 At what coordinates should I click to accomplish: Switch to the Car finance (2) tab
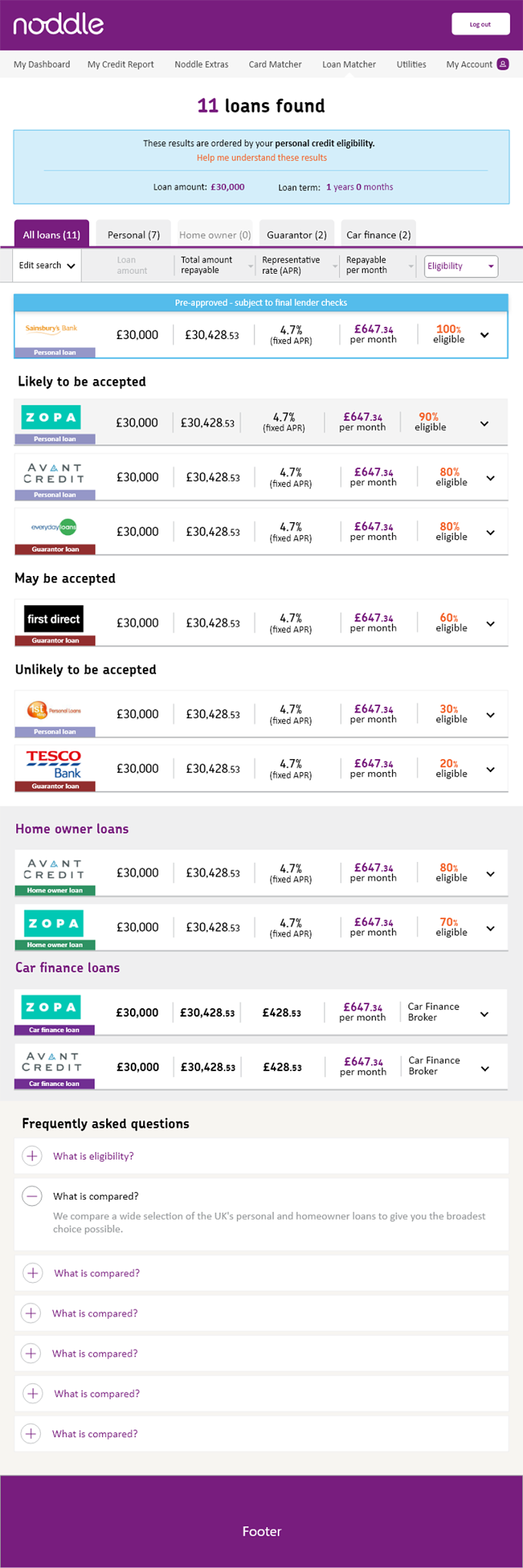[x=378, y=235]
